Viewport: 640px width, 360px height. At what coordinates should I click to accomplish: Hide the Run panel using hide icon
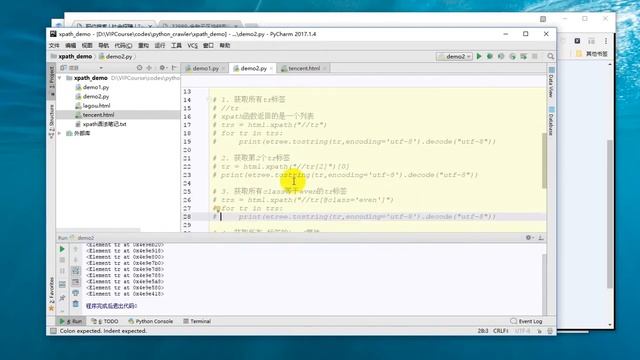tap(541, 238)
